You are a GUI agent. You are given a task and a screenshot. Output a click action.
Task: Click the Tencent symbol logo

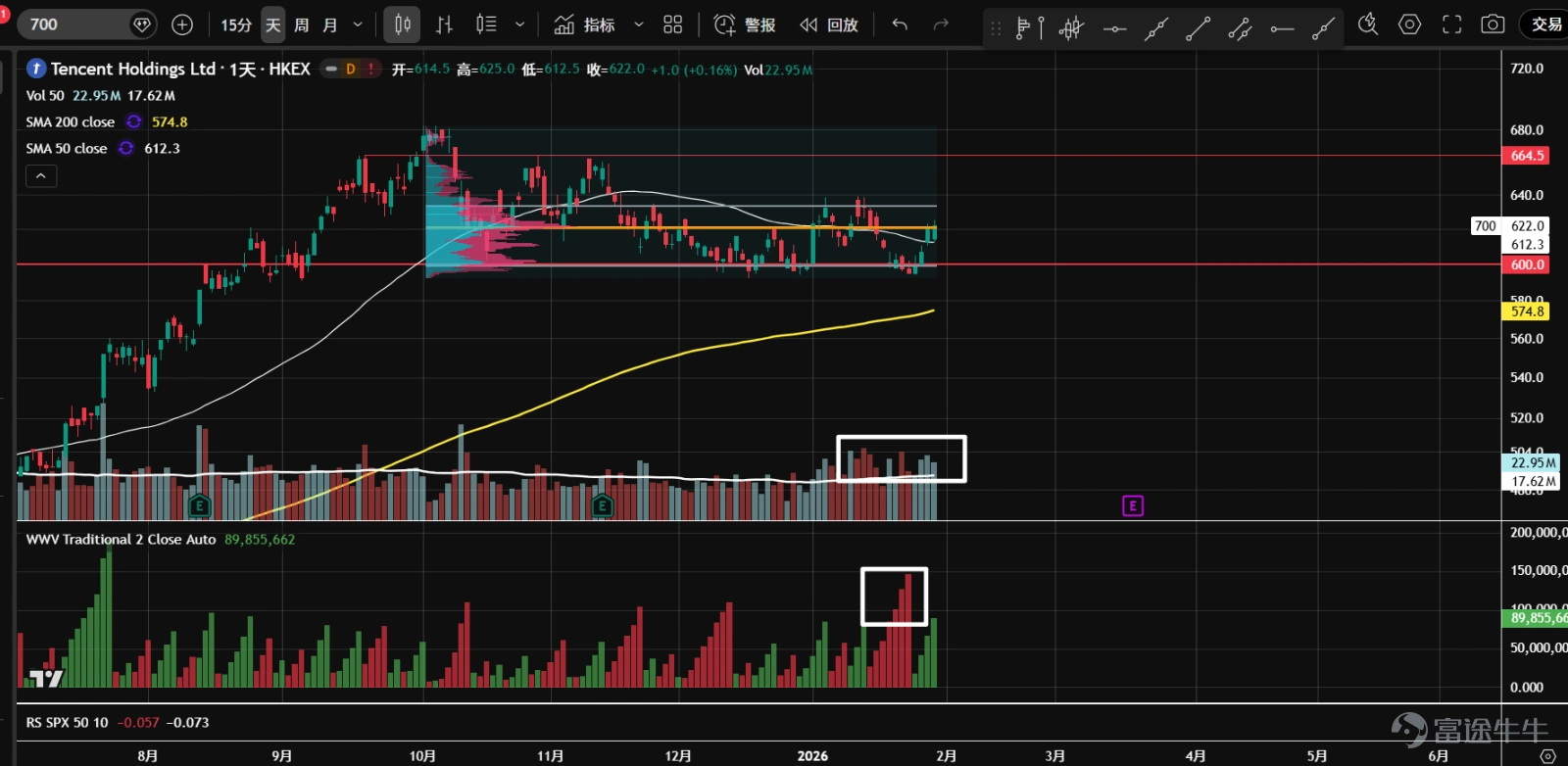pos(36,69)
